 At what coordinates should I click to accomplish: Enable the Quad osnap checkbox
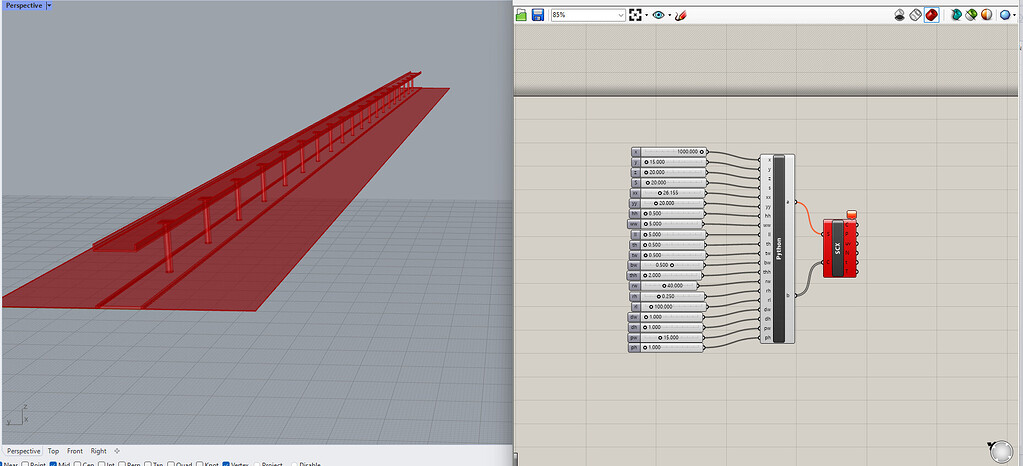click(172, 465)
